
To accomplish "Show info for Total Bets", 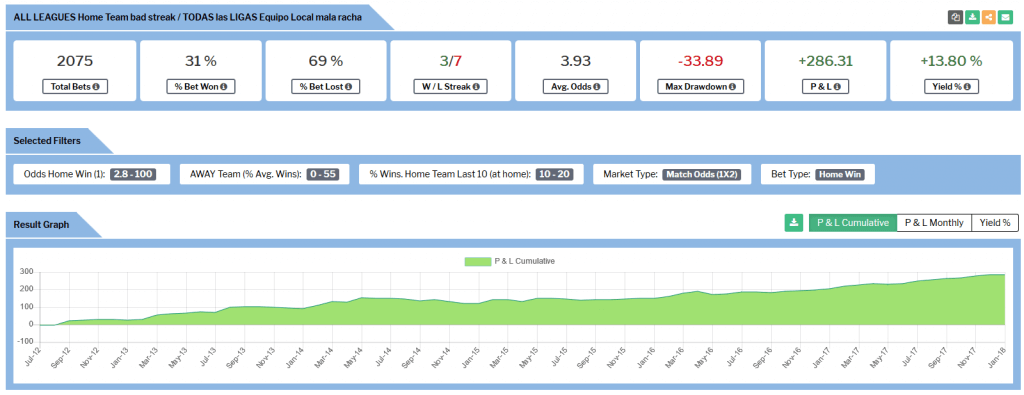I will (x=95, y=87).
